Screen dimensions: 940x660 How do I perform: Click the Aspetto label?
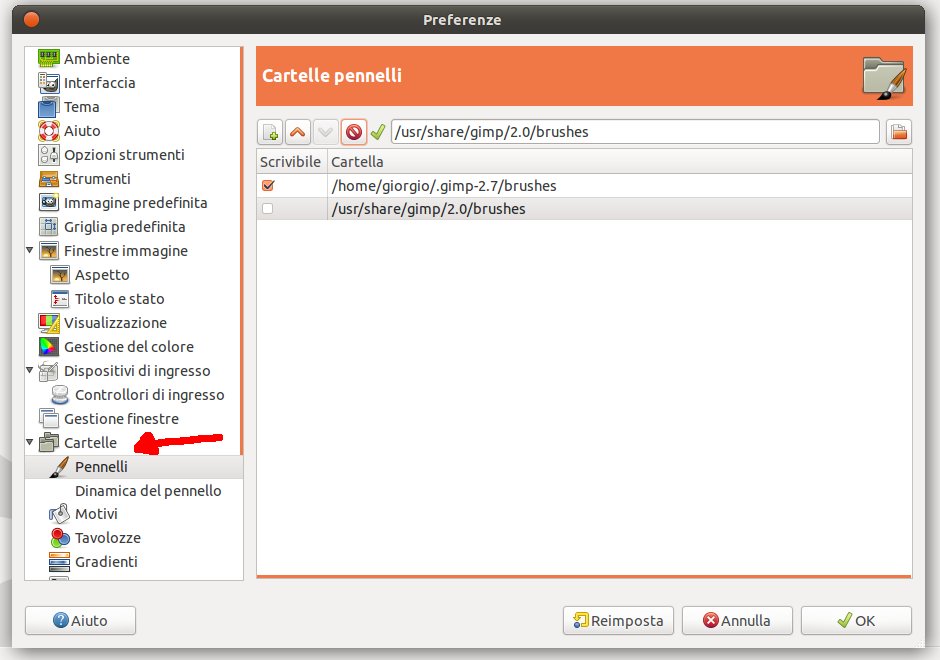click(102, 275)
